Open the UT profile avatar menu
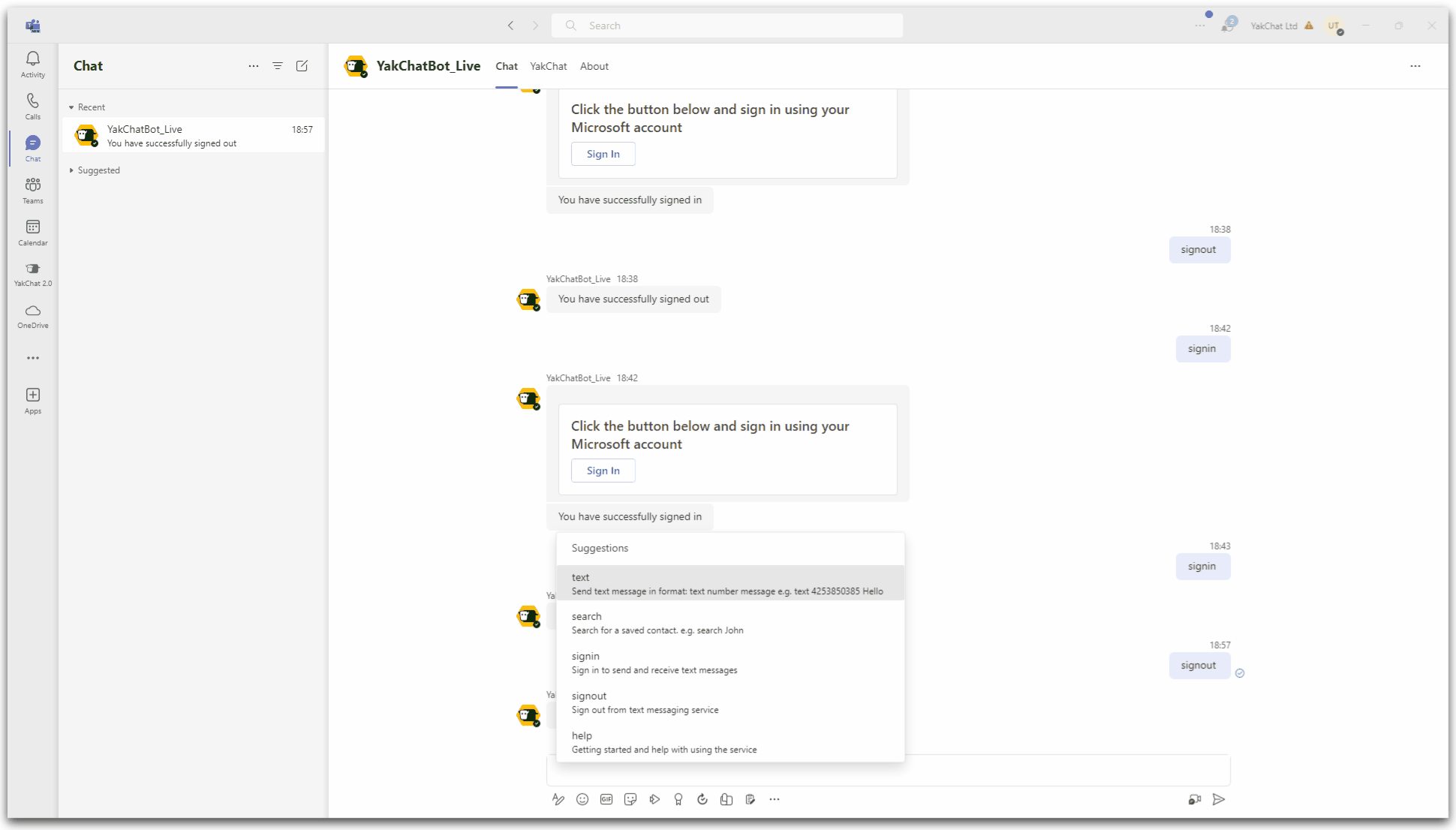The image size is (1456, 830). click(x=1334, y=26)
